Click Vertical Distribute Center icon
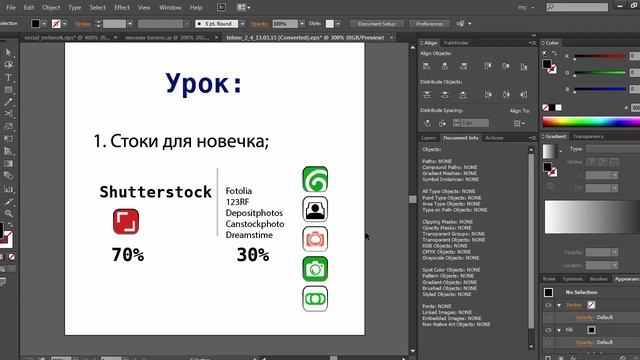Viewport: 640px width, 360px height. click(x=445, y=95)
